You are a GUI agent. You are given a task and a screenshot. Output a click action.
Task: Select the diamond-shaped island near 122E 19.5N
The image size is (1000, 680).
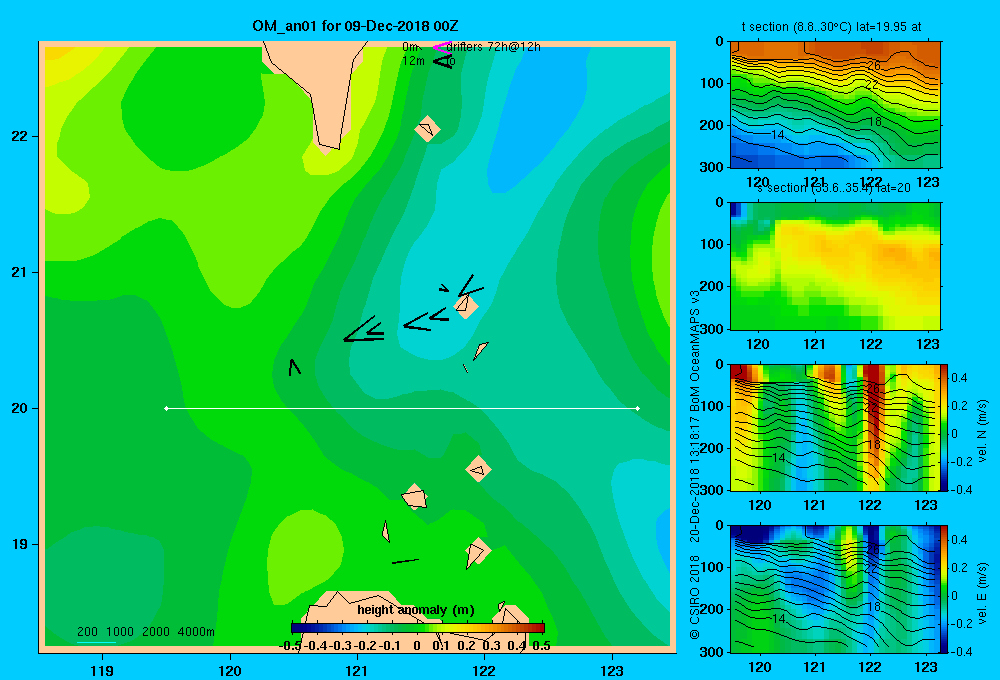pos(478,469)
